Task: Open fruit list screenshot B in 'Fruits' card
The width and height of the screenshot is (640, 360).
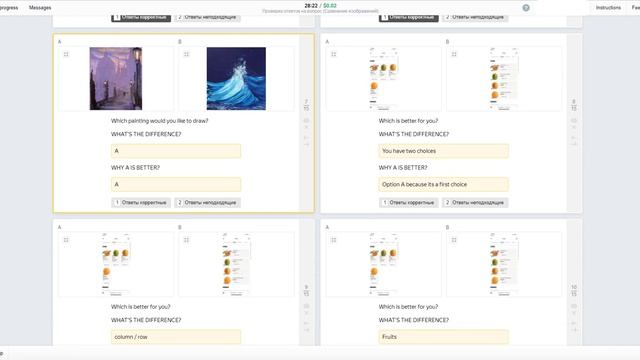Action: coord(504,264)
